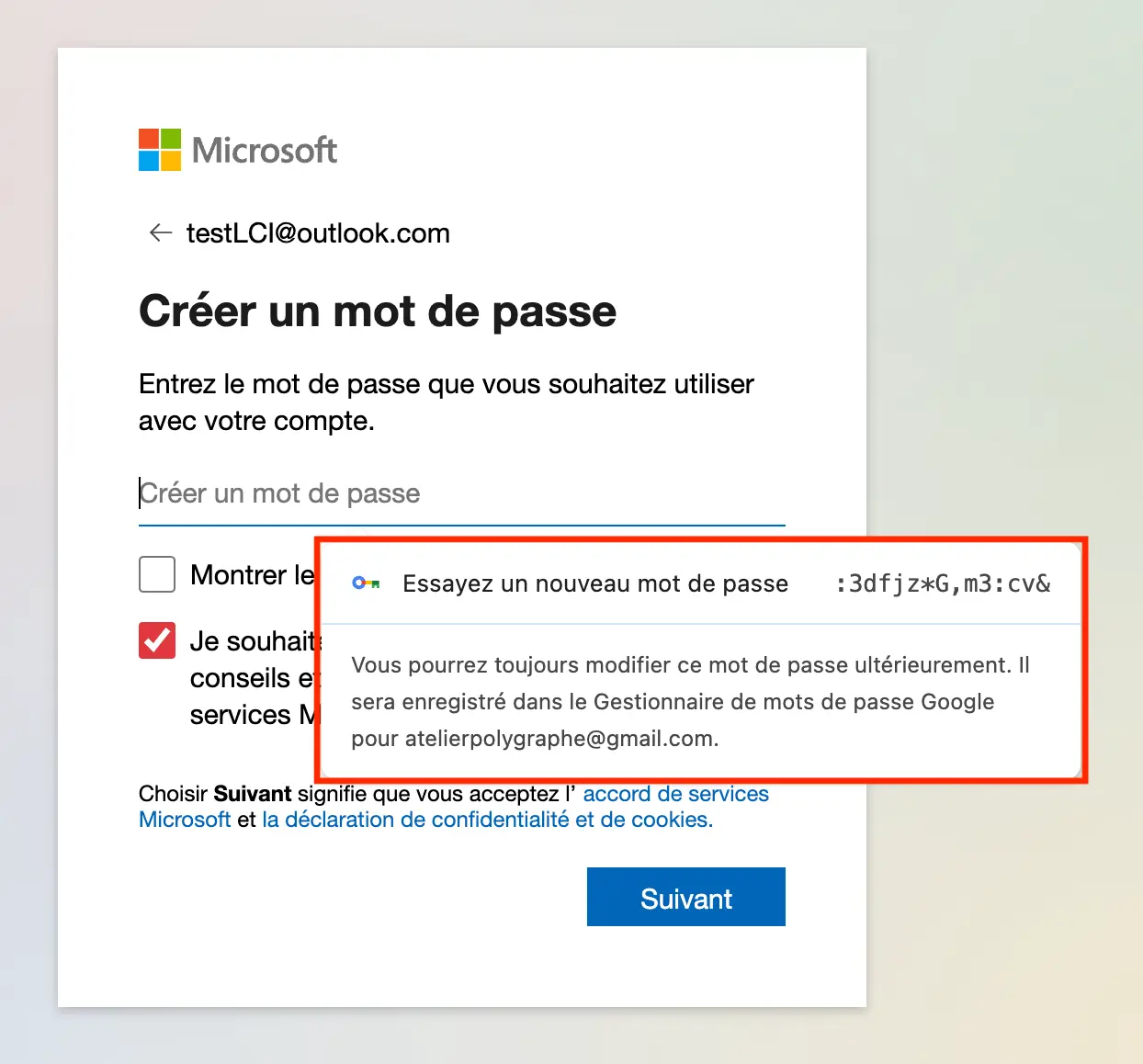Open la déclaration de confidentialité et de cookies
The image size is (1143, 1064).
(488, 820)
